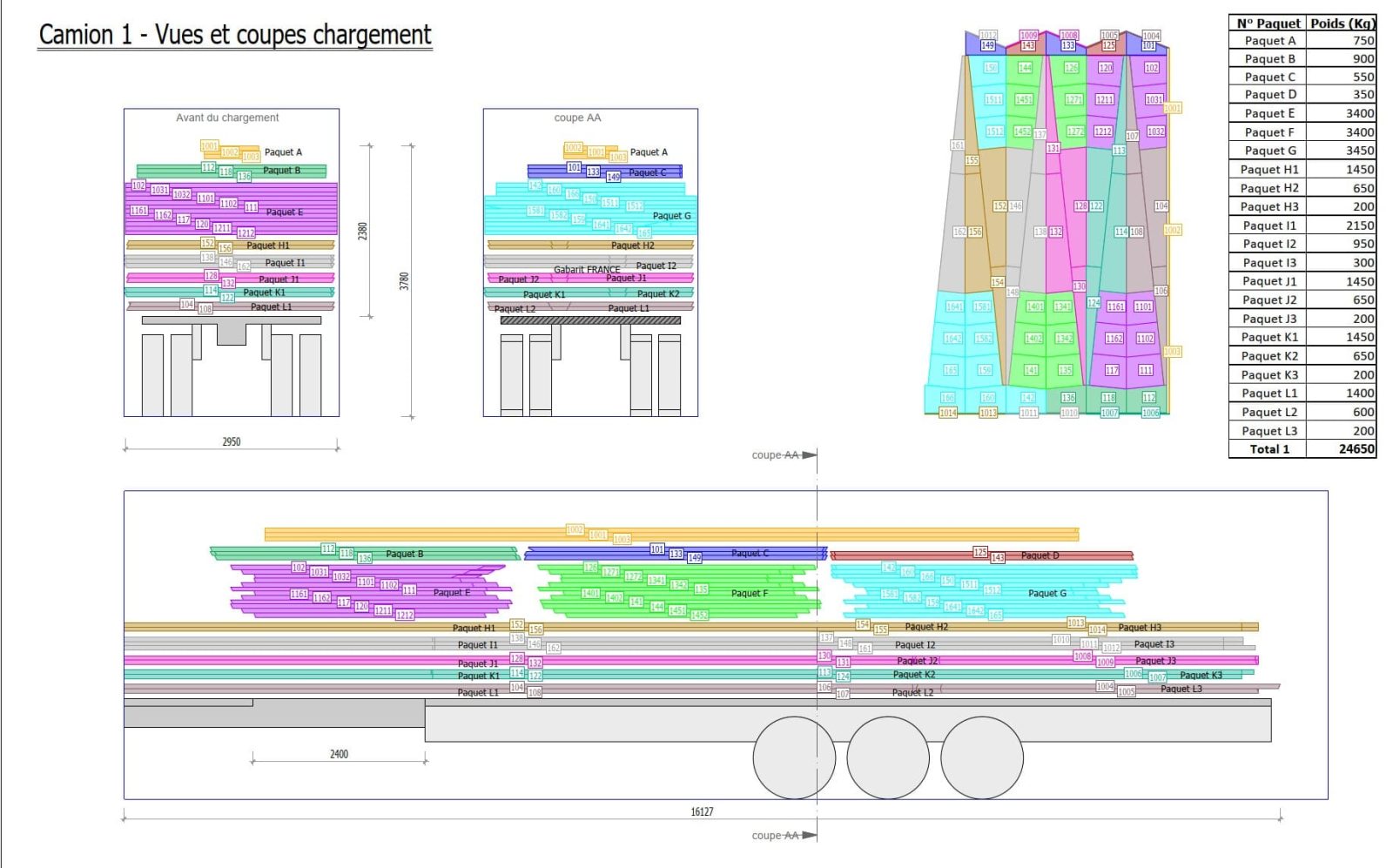This screenshot has width=1393, height=868.
Task: Click the 'coupe AA' caption inside the section view
Action: (x=577, y=118)
